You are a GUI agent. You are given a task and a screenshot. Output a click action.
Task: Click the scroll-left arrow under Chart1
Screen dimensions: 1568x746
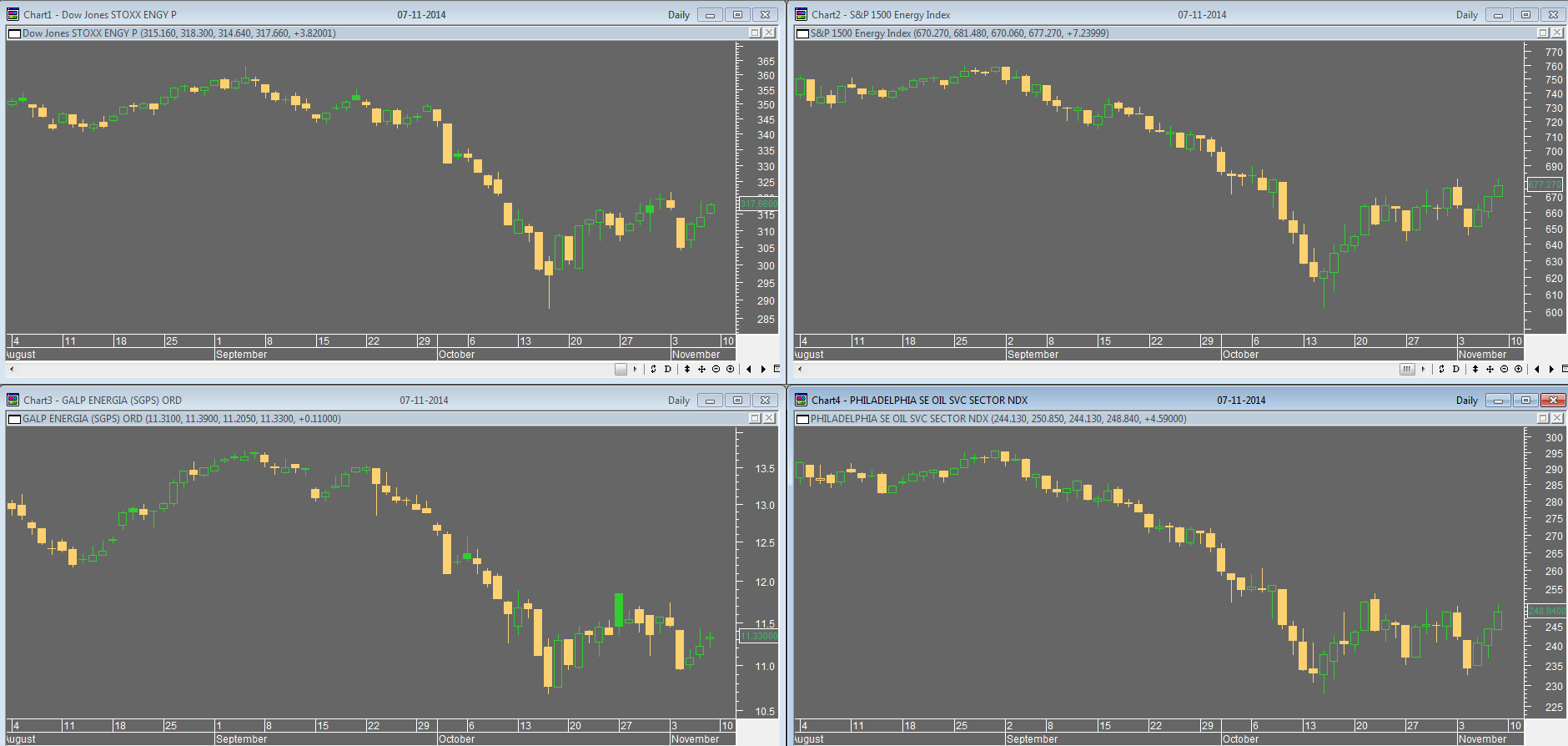click(x=11, y=369)
